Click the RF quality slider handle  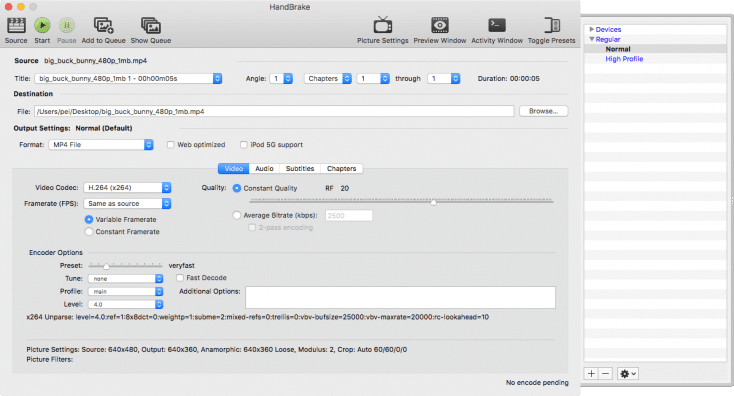coord(433,202)
